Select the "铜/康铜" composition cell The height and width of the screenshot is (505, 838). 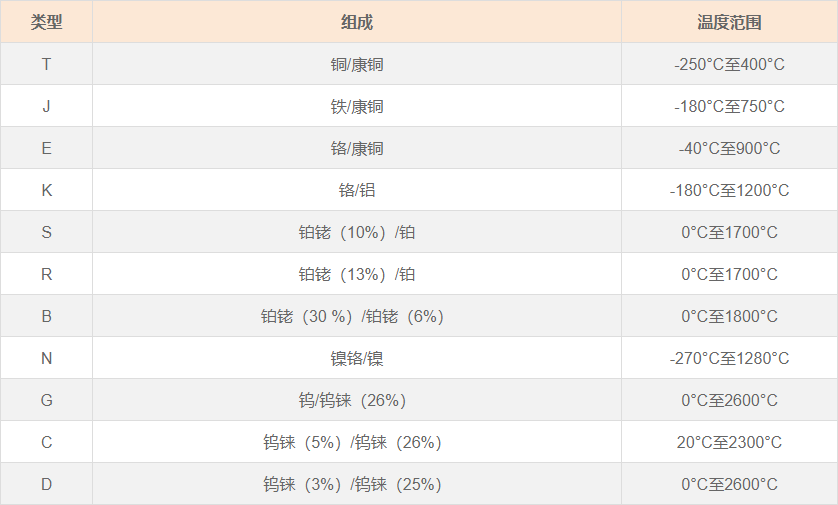(x=357, y=64)
